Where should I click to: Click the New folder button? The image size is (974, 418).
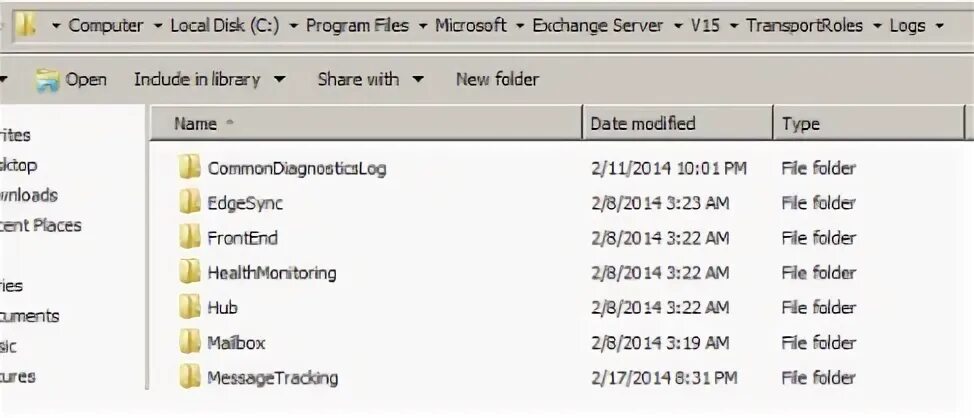point(497,79)
